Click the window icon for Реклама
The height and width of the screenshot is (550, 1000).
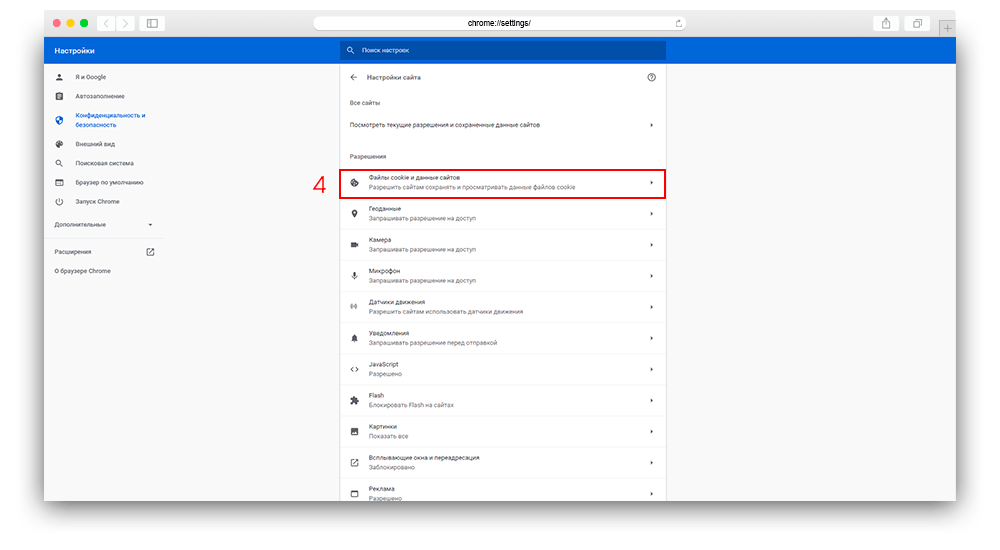tap(355, 494)
